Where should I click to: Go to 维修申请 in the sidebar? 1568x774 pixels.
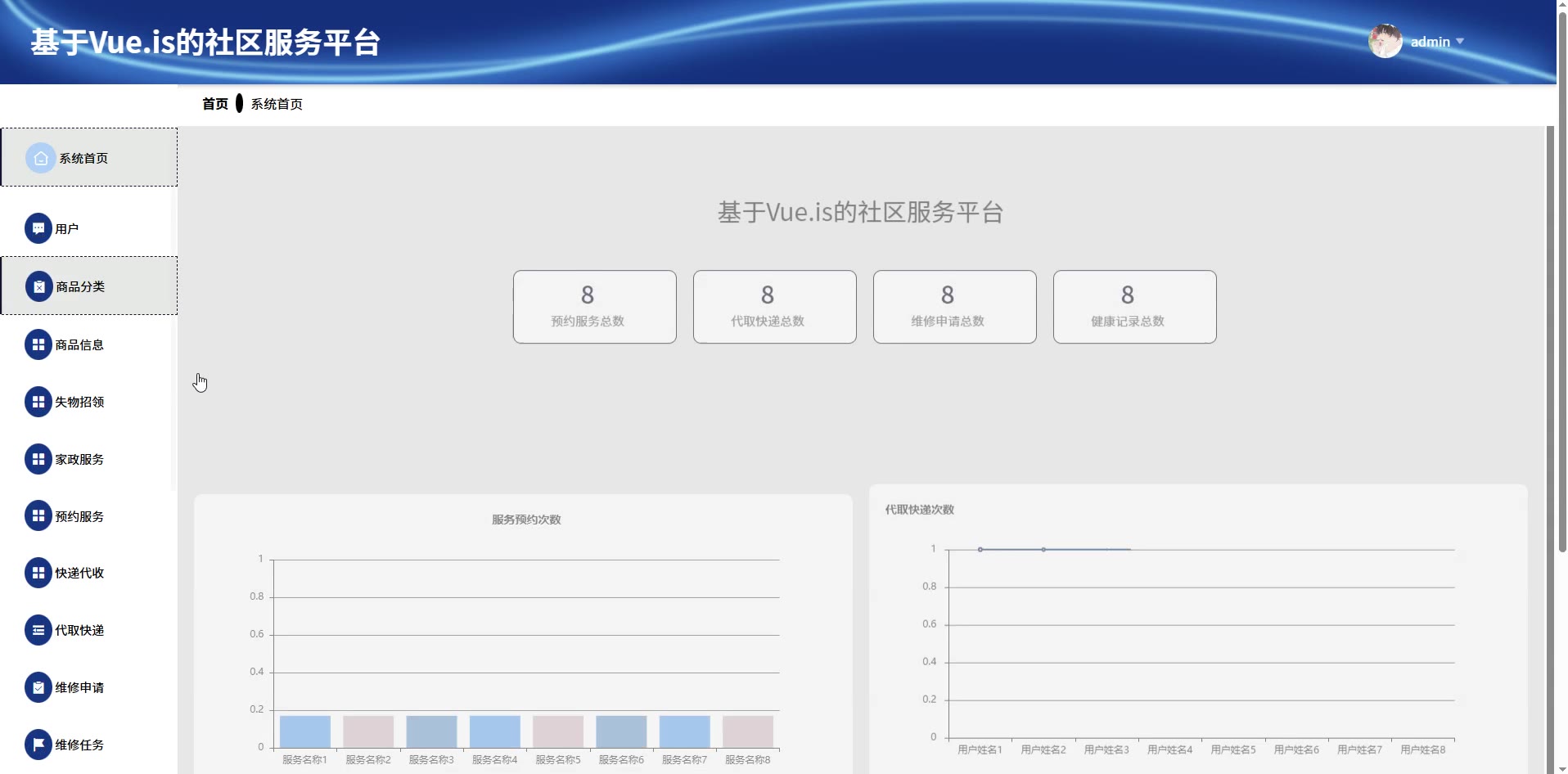pyautogui.click(x=89, y=687)
